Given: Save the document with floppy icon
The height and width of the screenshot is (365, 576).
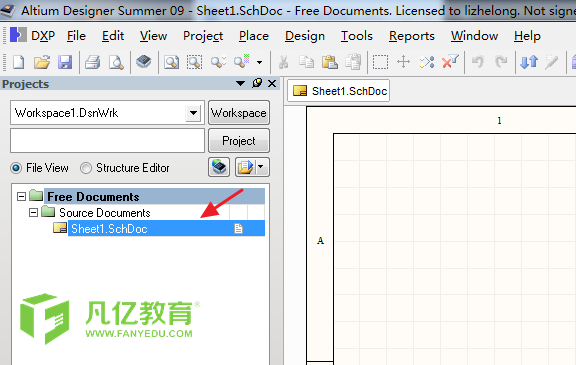Looking at the screenshot, I should (x=65, y=62).
